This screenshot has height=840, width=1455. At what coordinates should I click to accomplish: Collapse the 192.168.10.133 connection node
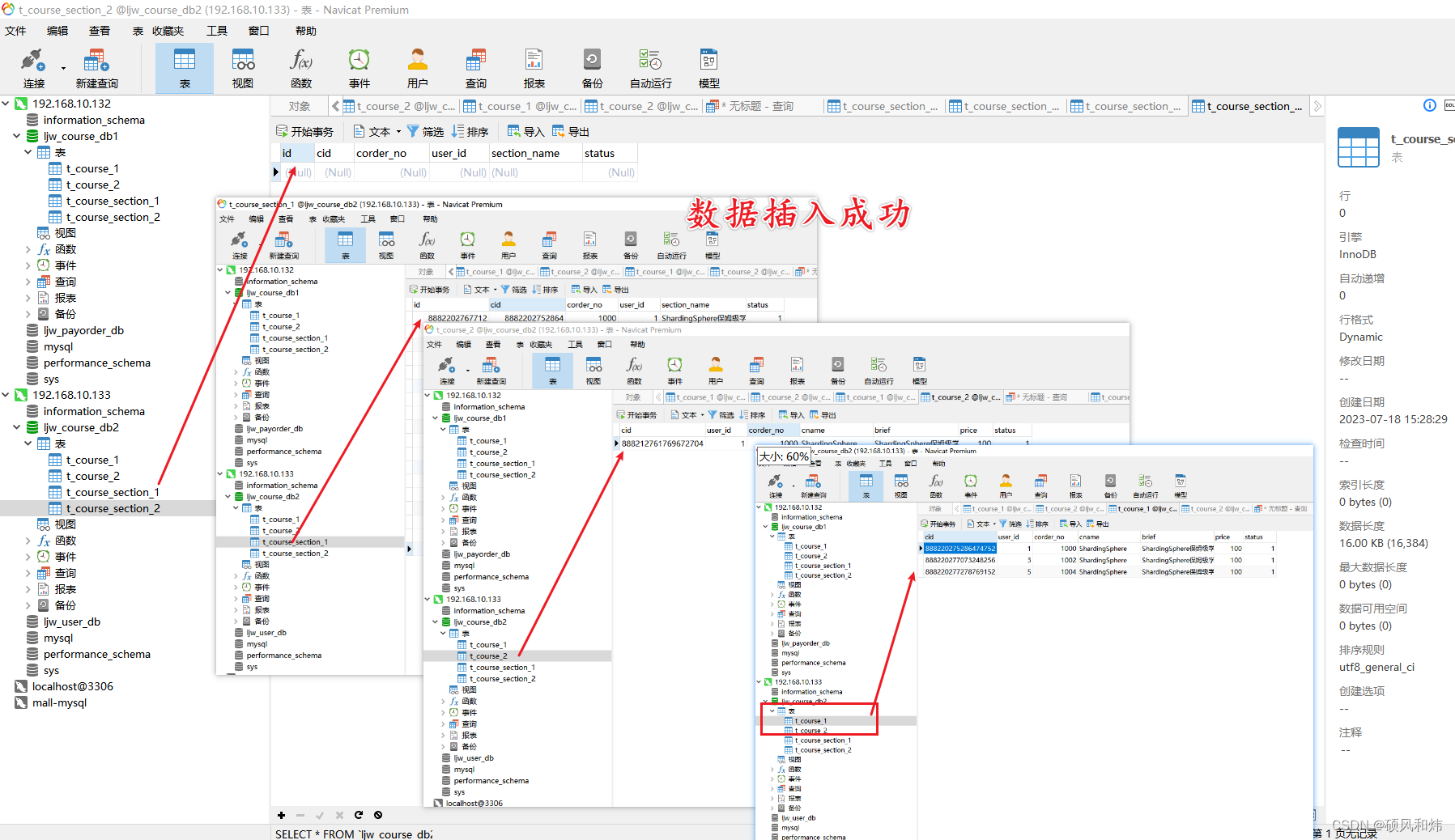coord(6,395)
